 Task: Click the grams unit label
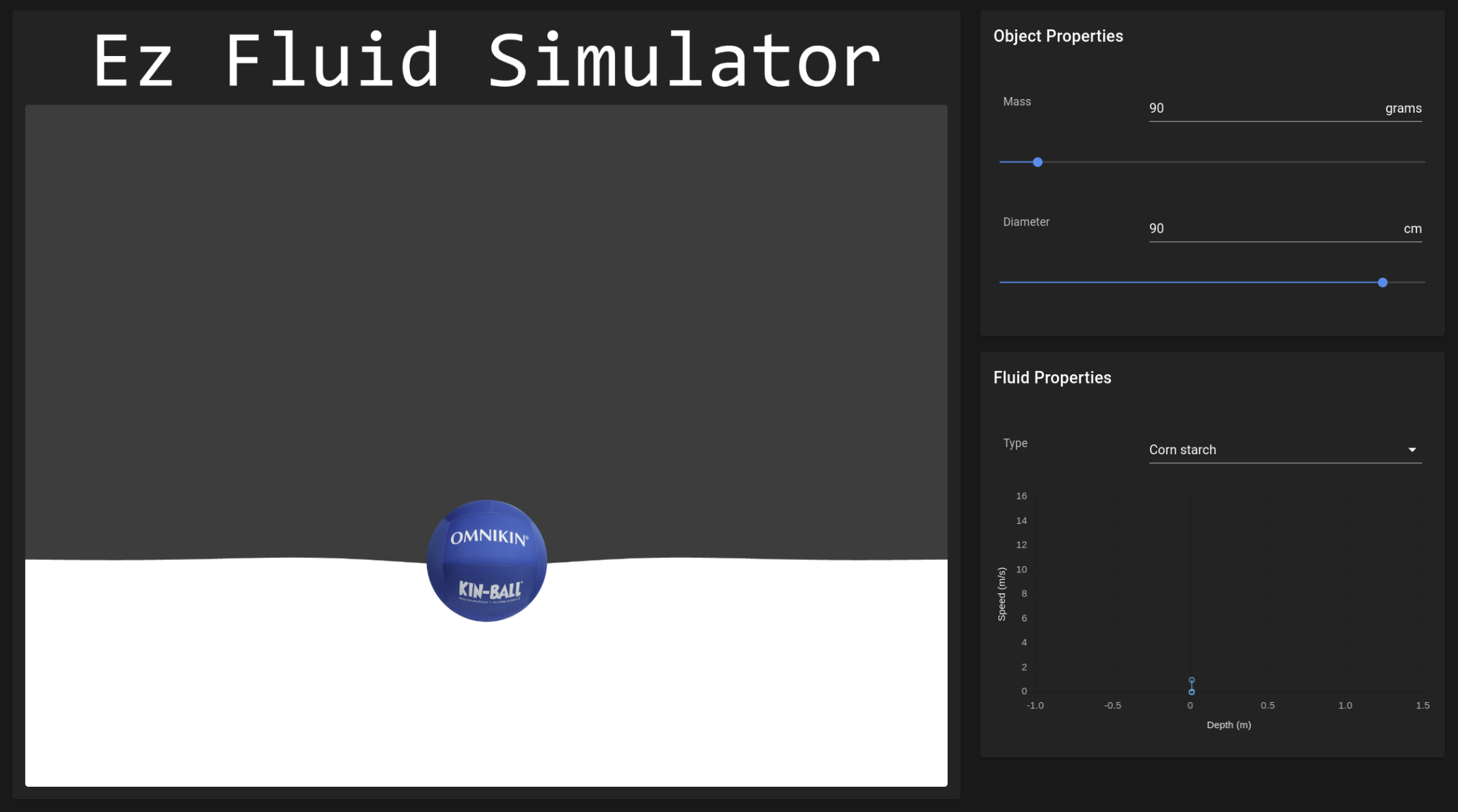click(x=1403, y=109)
